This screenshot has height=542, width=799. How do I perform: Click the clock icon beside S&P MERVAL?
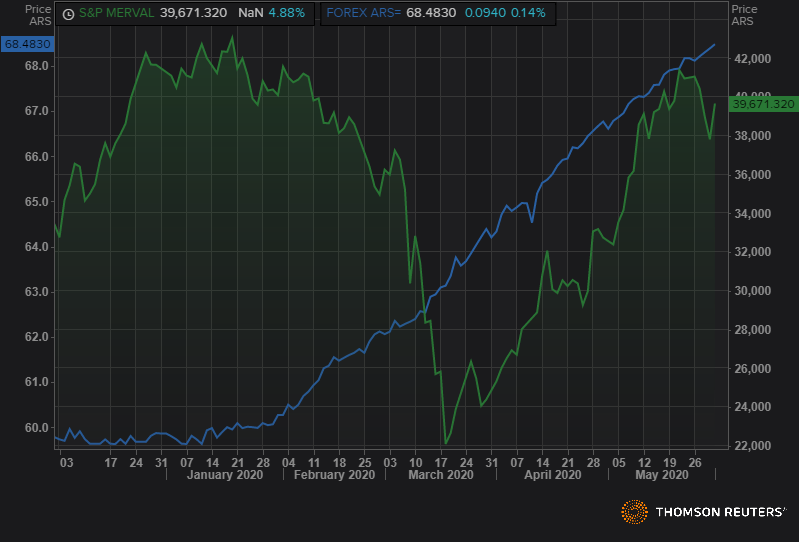coord(68,14)
